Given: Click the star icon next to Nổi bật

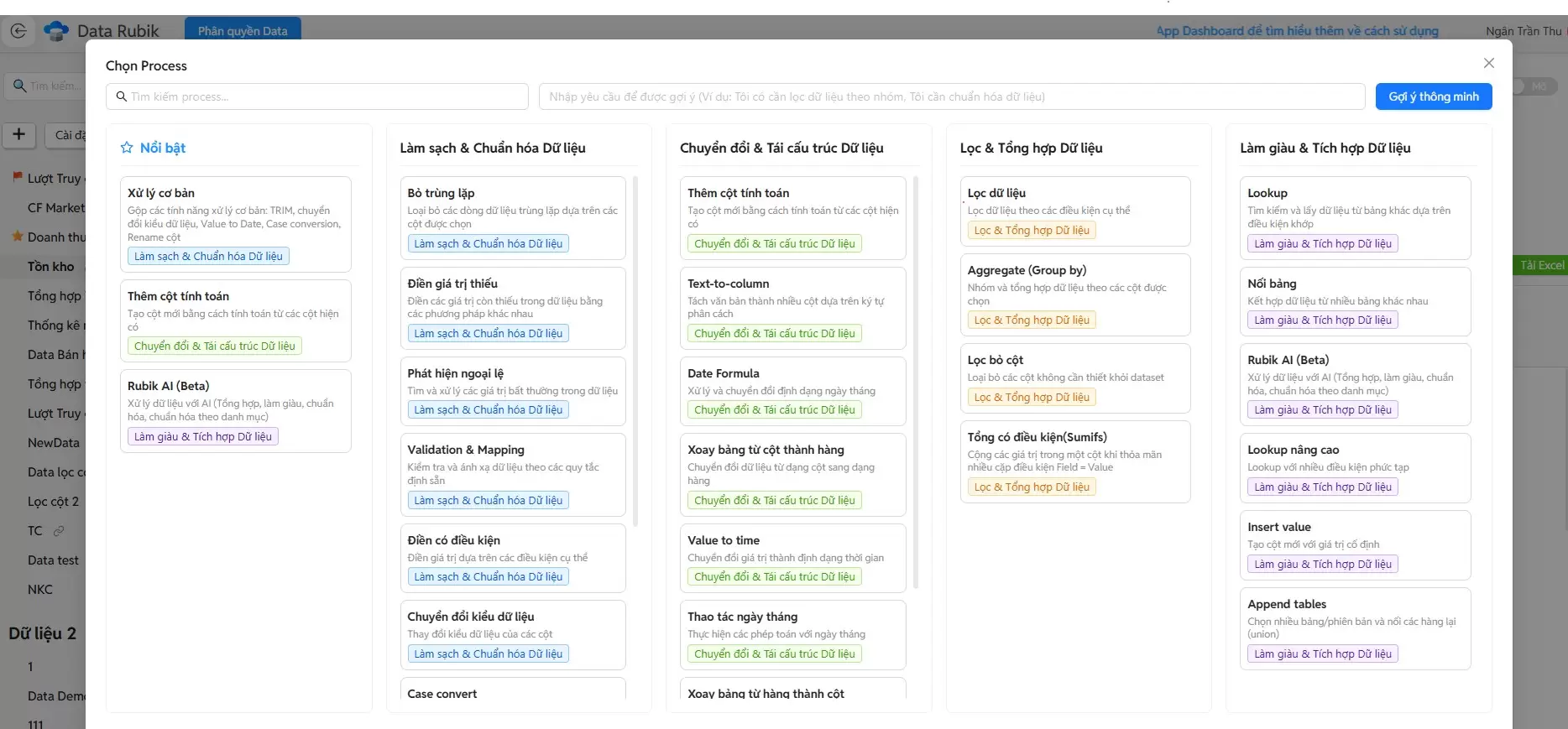Looking at the screenshot, I should pos(127,148).
